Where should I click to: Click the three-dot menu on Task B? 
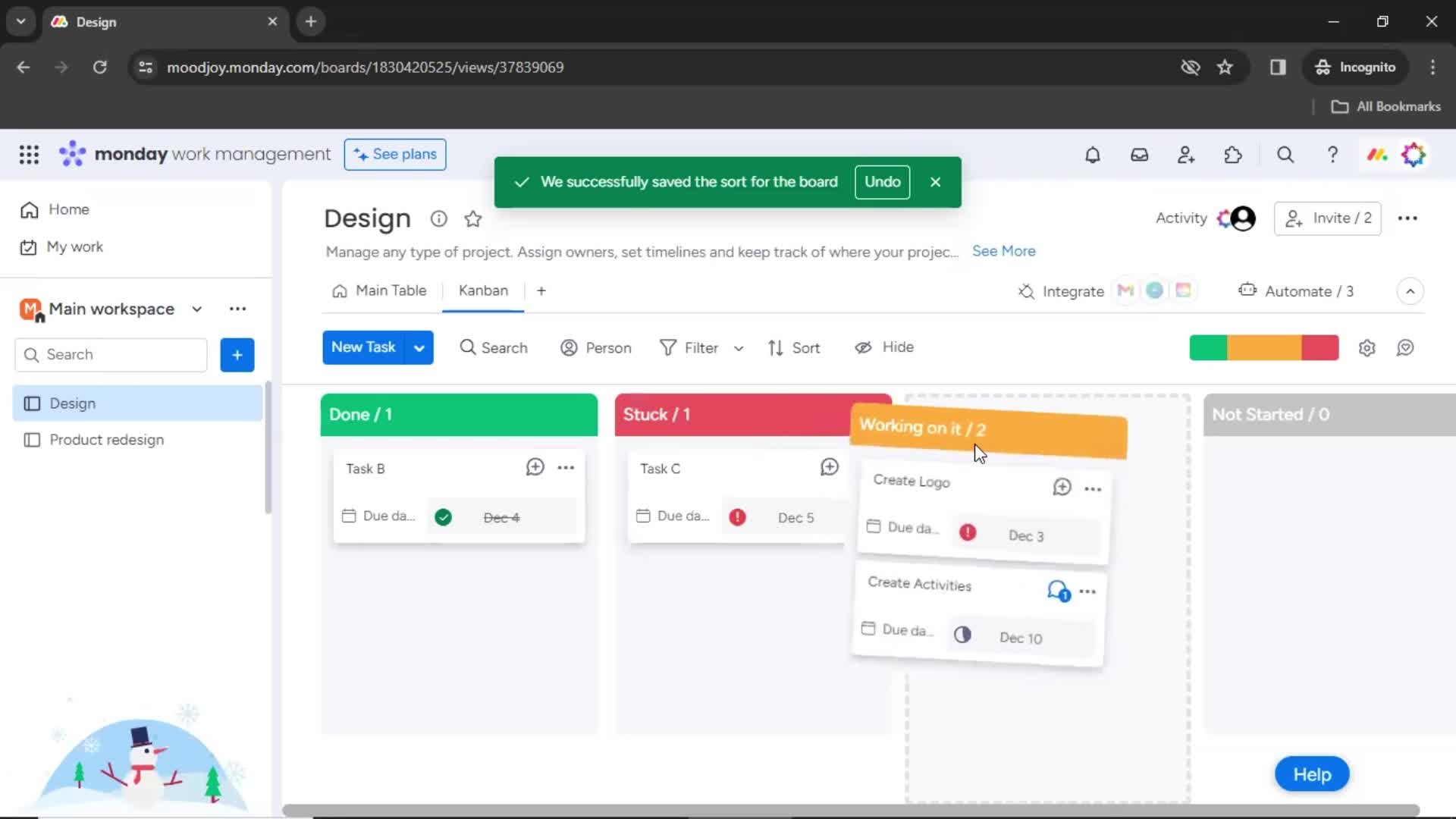[x=566, y=467]
